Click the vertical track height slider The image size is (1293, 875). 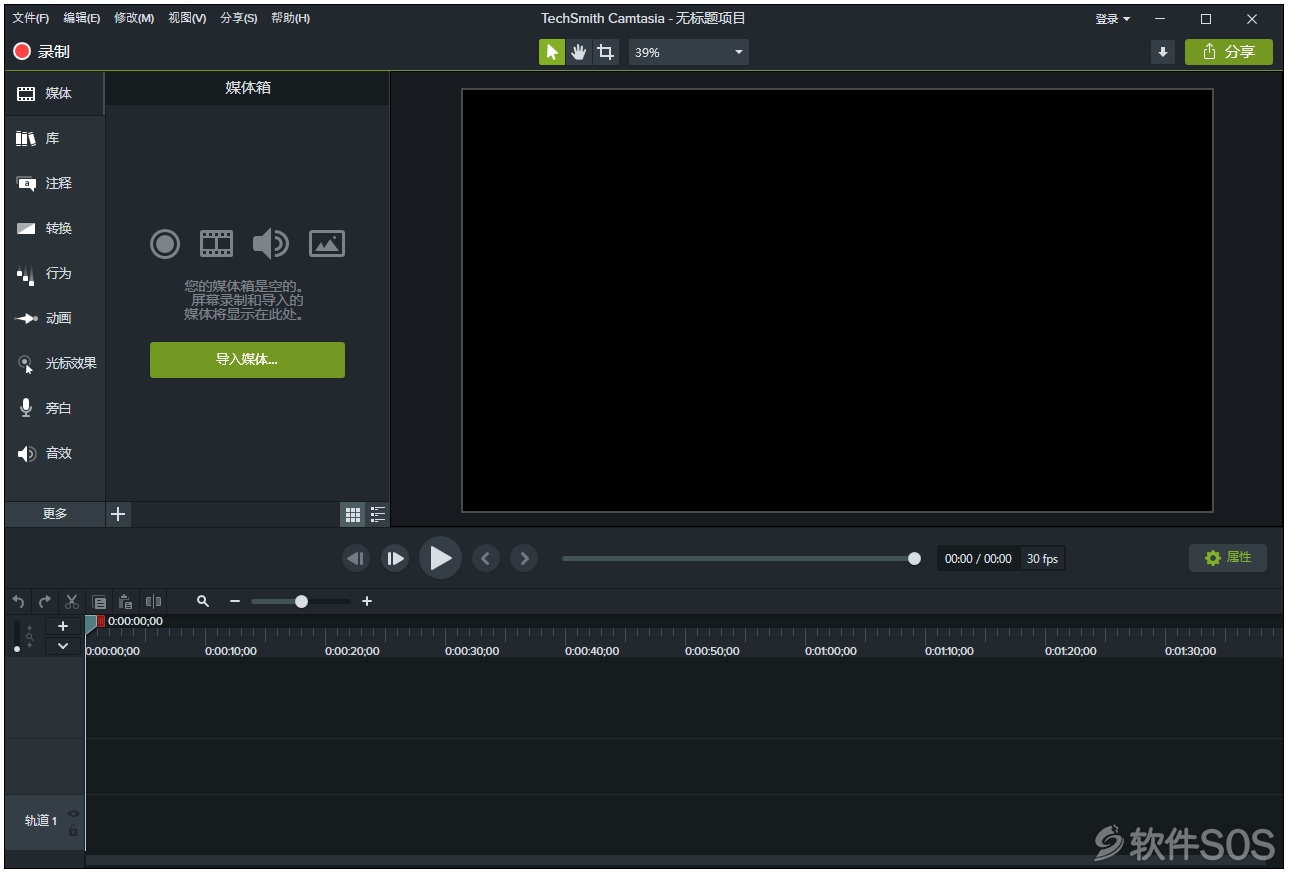16,637
